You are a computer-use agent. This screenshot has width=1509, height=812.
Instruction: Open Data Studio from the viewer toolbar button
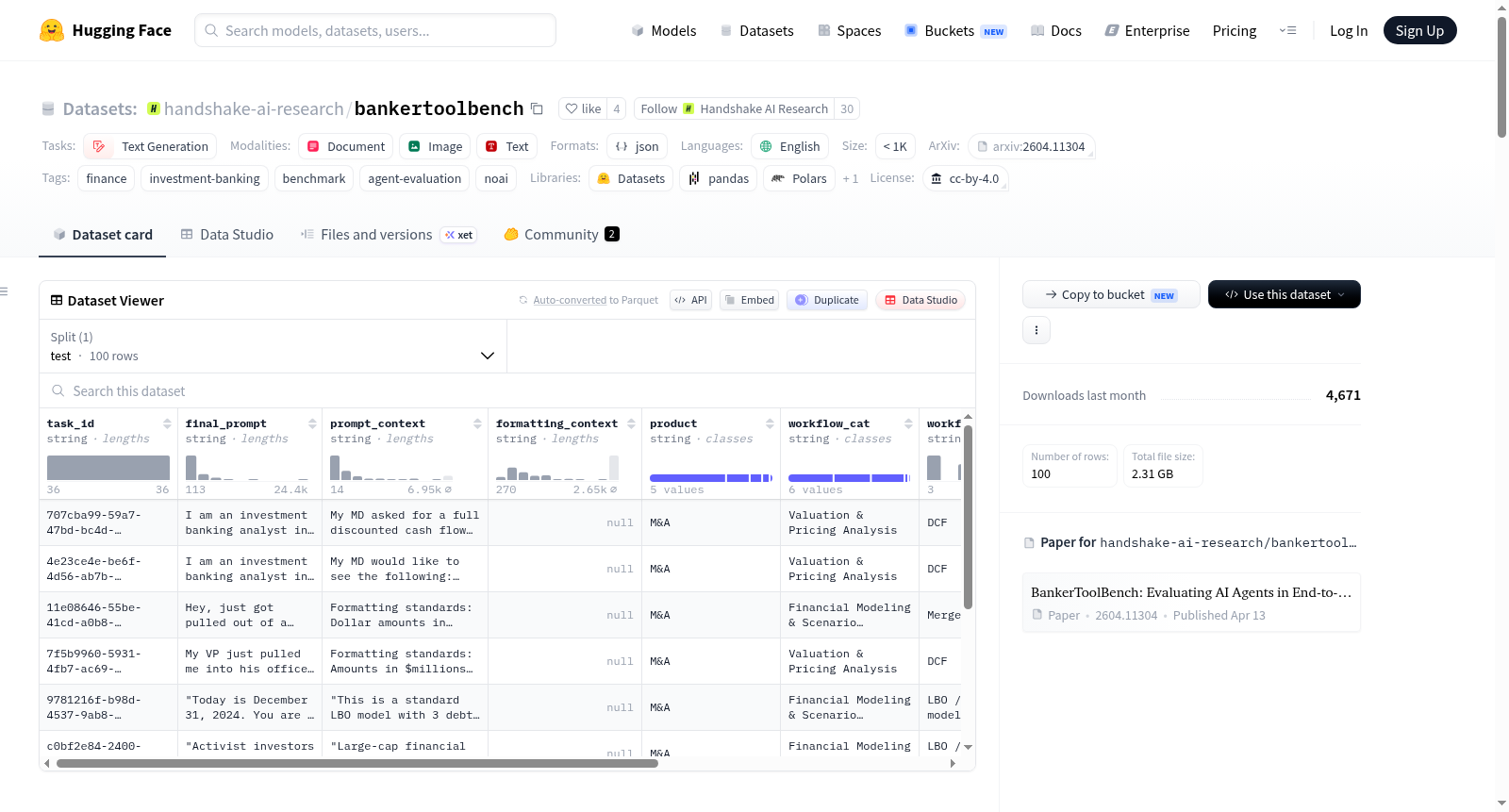920,300
